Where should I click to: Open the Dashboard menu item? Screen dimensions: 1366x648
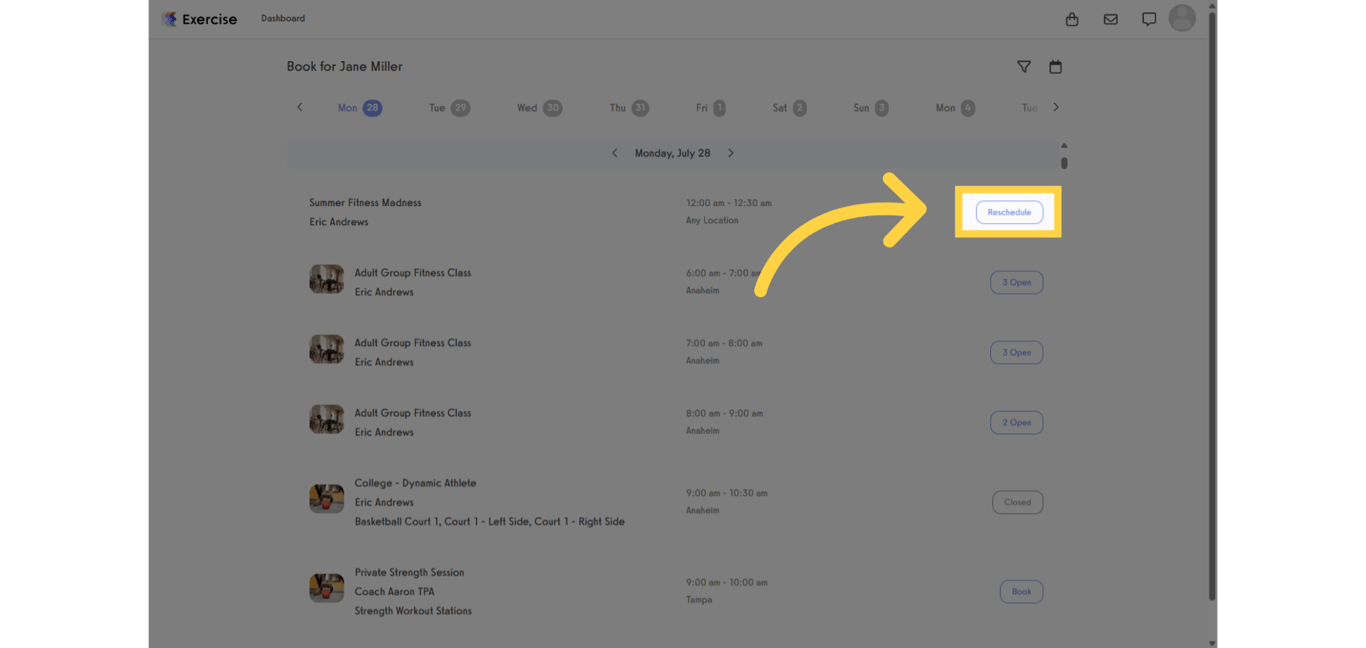point(282,17)
